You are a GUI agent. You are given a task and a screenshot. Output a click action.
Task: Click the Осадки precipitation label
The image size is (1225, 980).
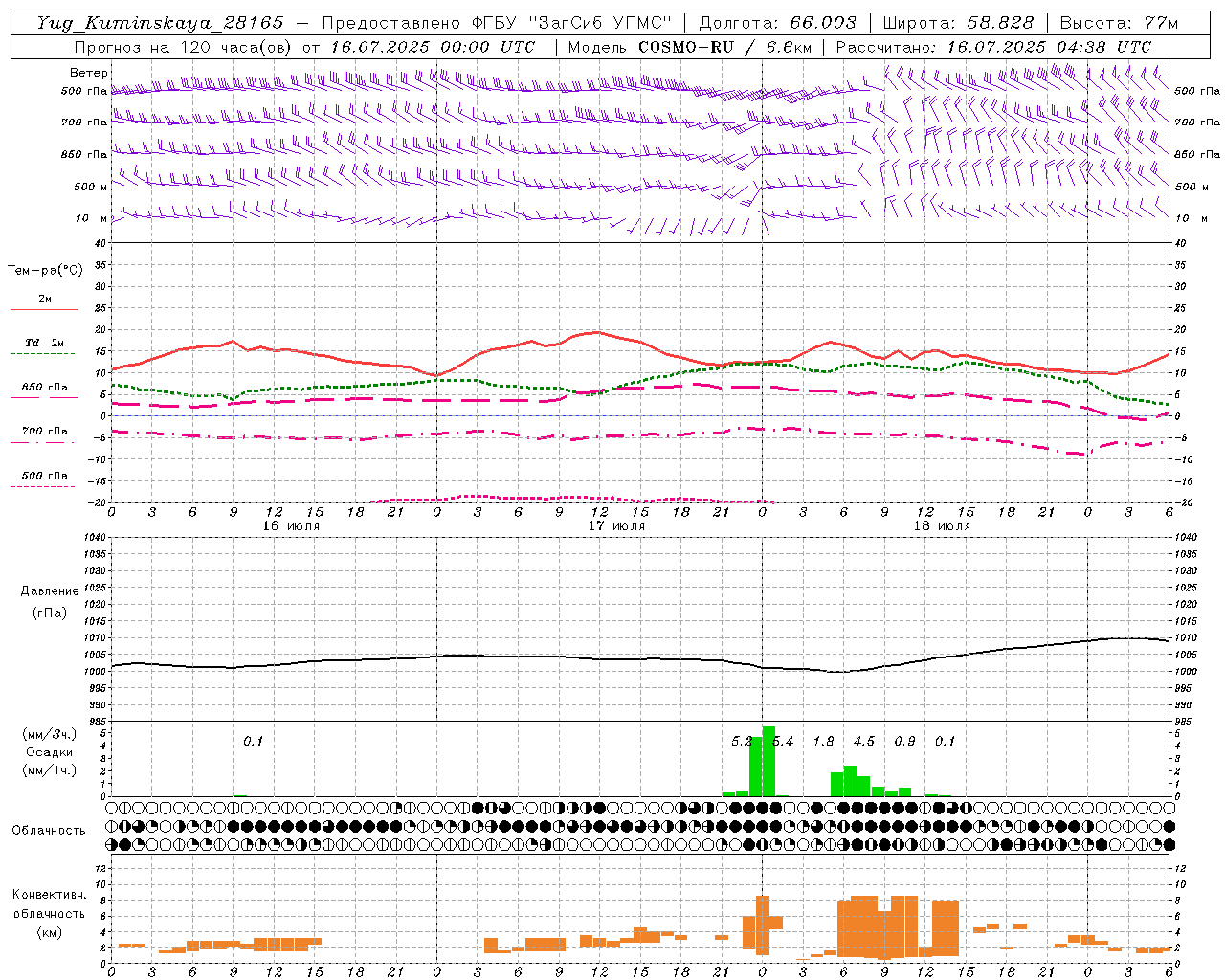coord(50,752)
